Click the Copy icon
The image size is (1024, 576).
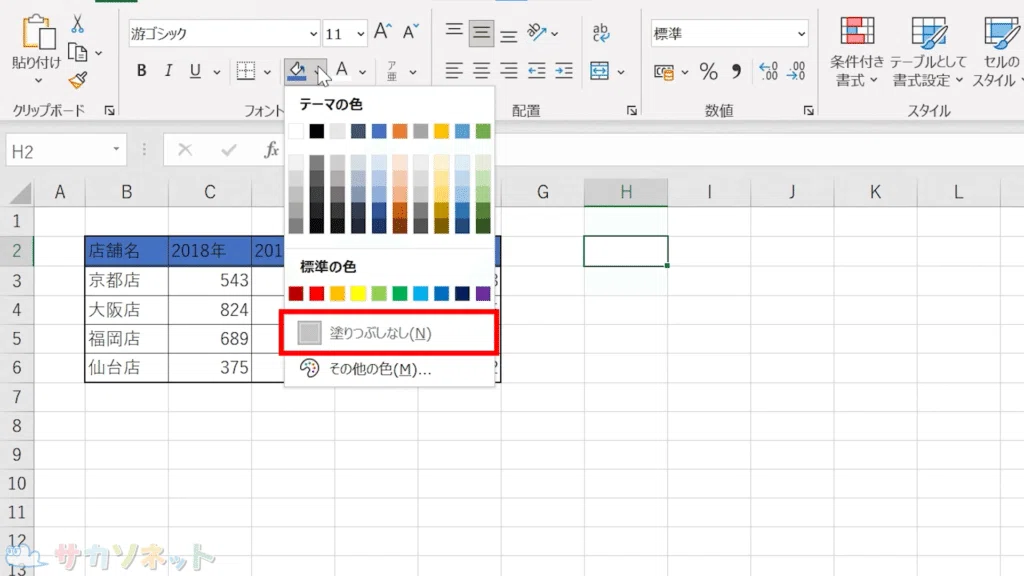(x=77, y=52)
